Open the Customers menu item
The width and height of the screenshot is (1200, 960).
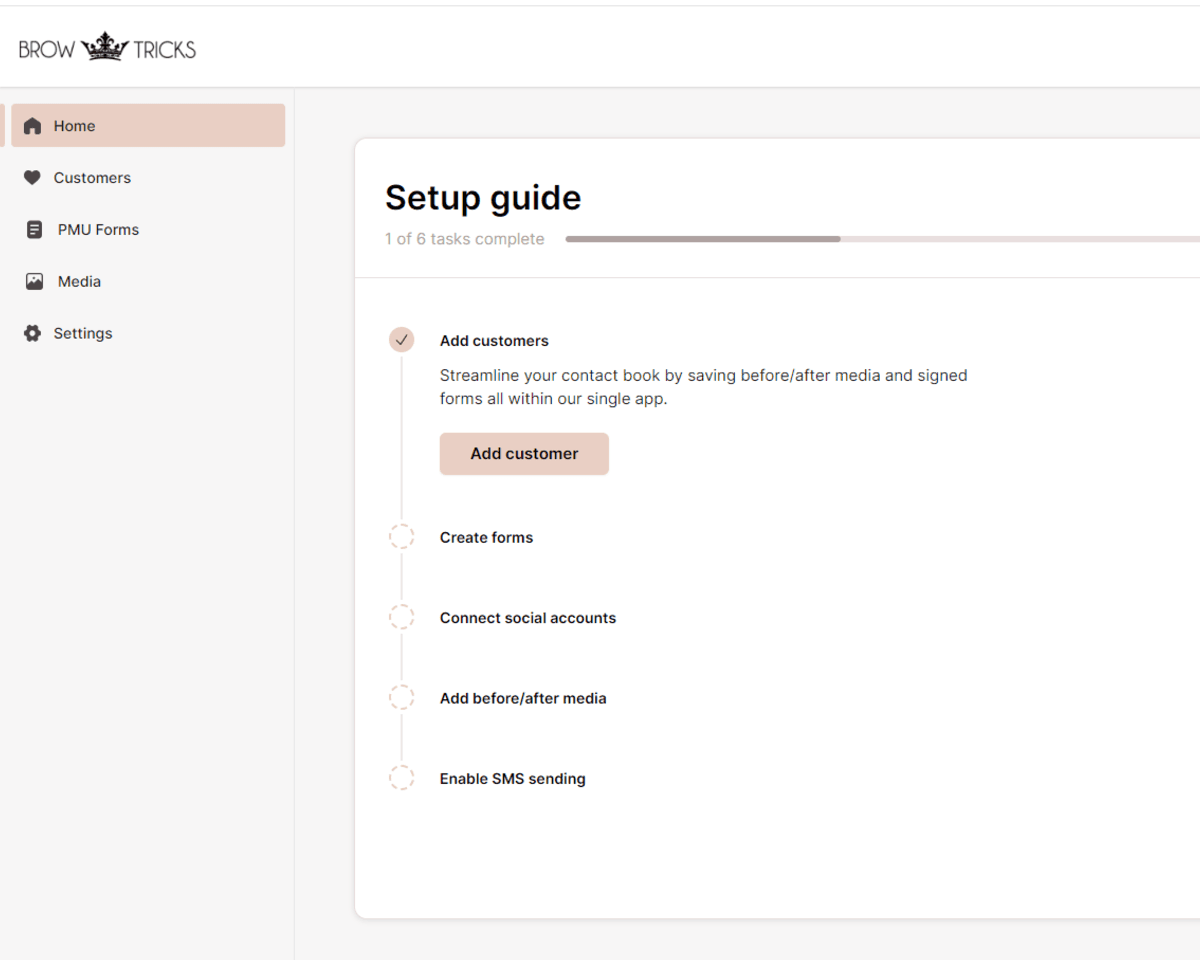point(92,178)
